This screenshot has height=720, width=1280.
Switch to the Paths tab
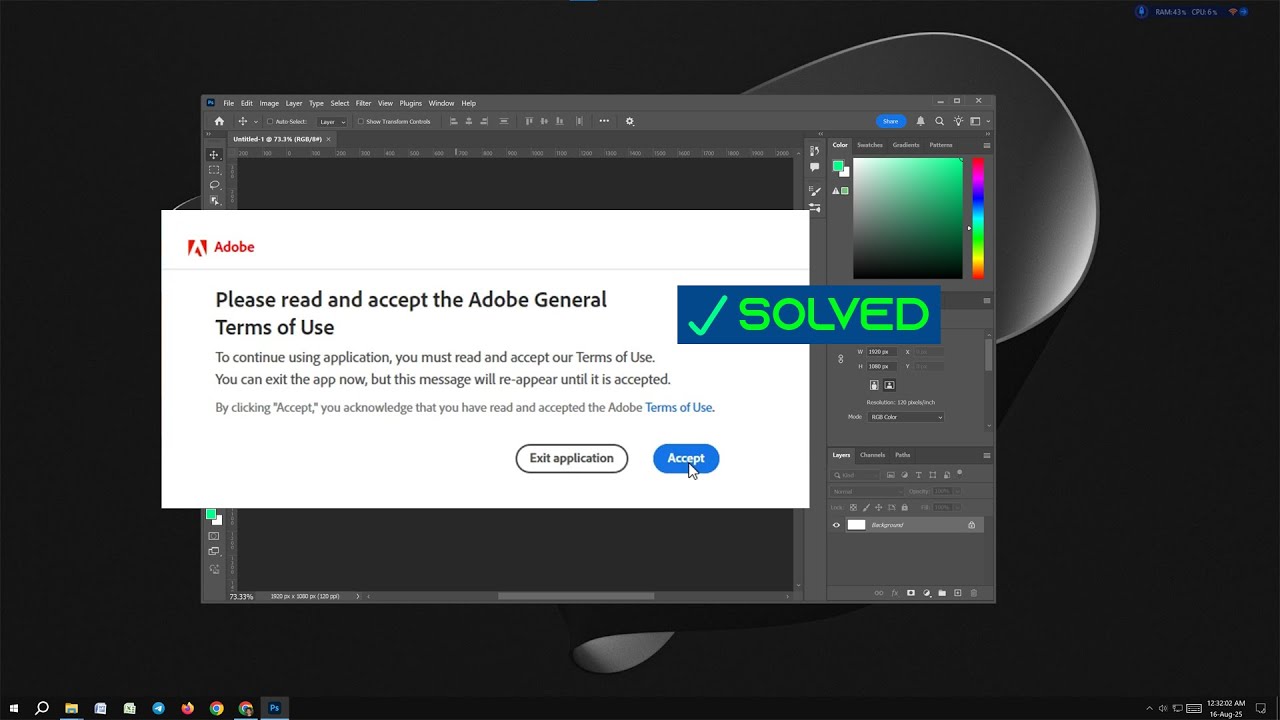[x=903, y=455]
